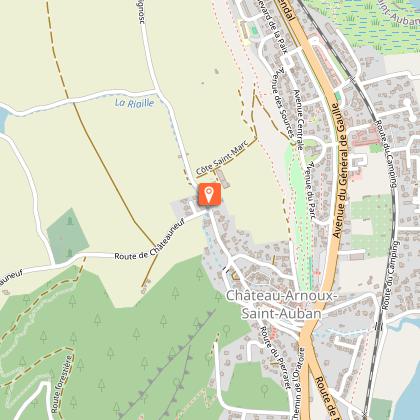Image resolution: width=420 pixels, height=420 pixels.
Task: Click the Chemin de l'Oratoire label
Action: point(297,383)
